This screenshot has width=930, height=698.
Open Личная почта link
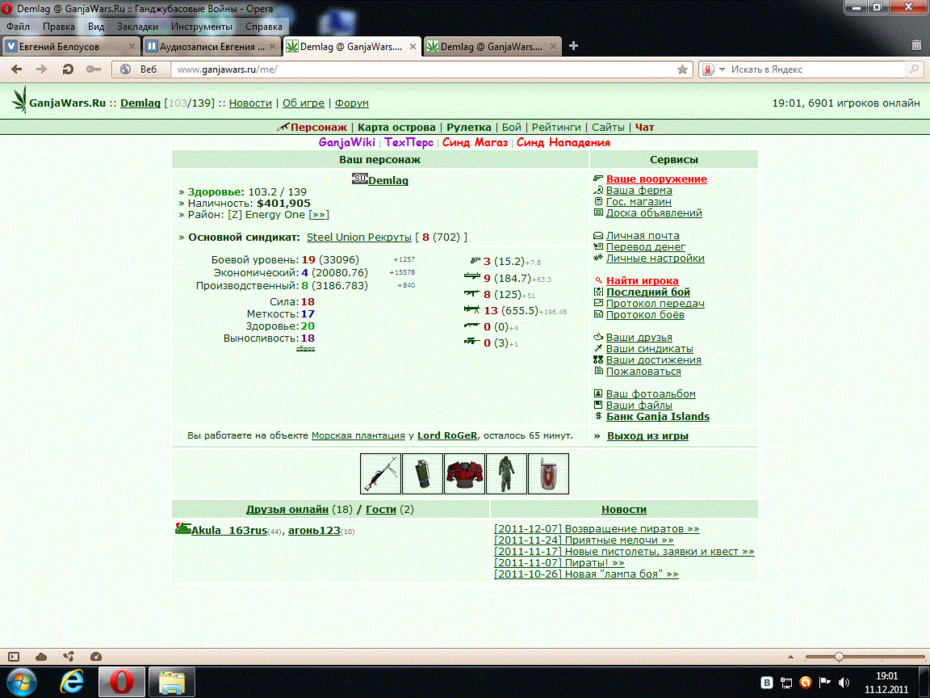(x=643, y=235)
